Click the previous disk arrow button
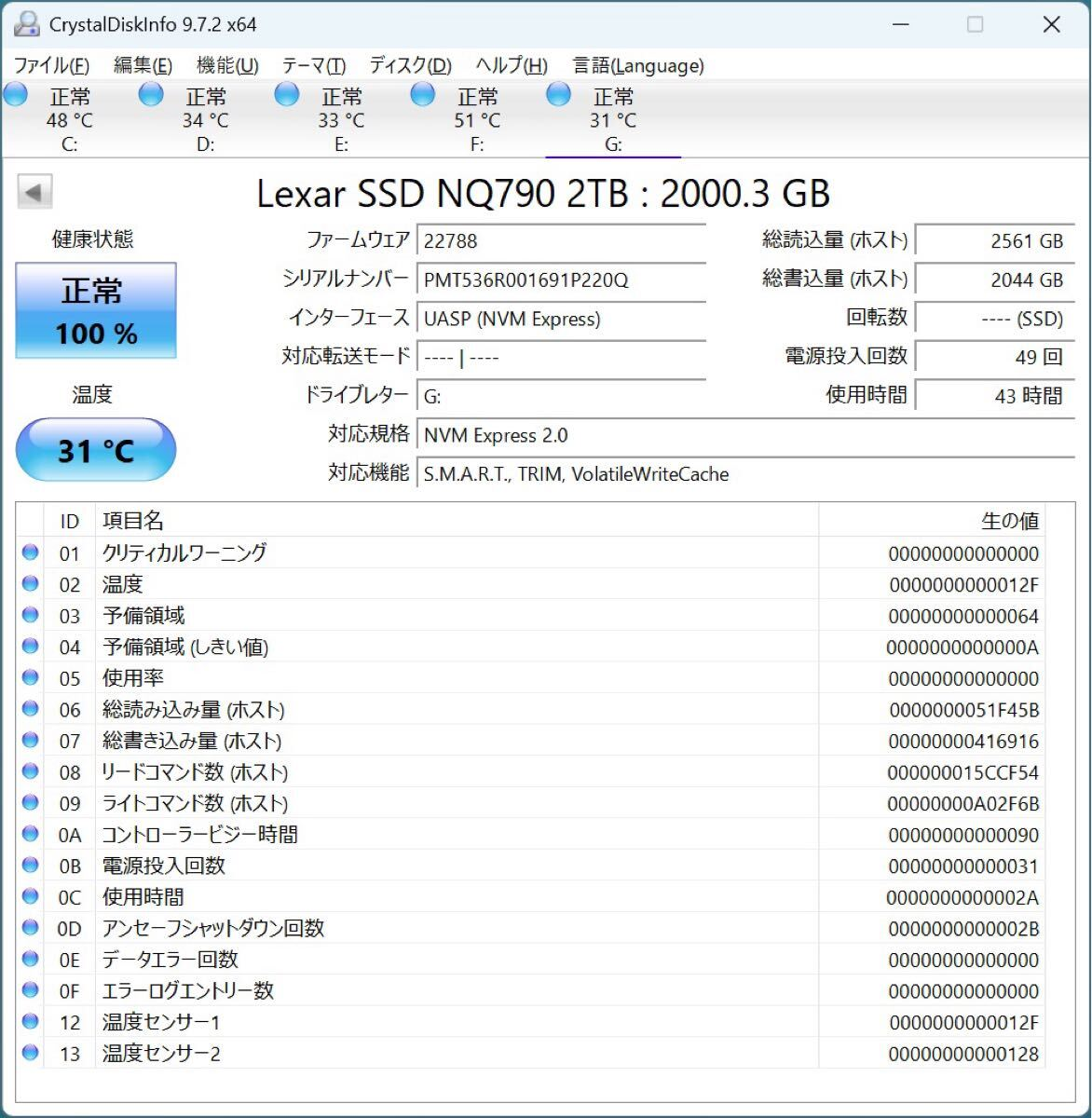The height and width of the screenshot is (1118, 1092). click(x=34, y=193)
